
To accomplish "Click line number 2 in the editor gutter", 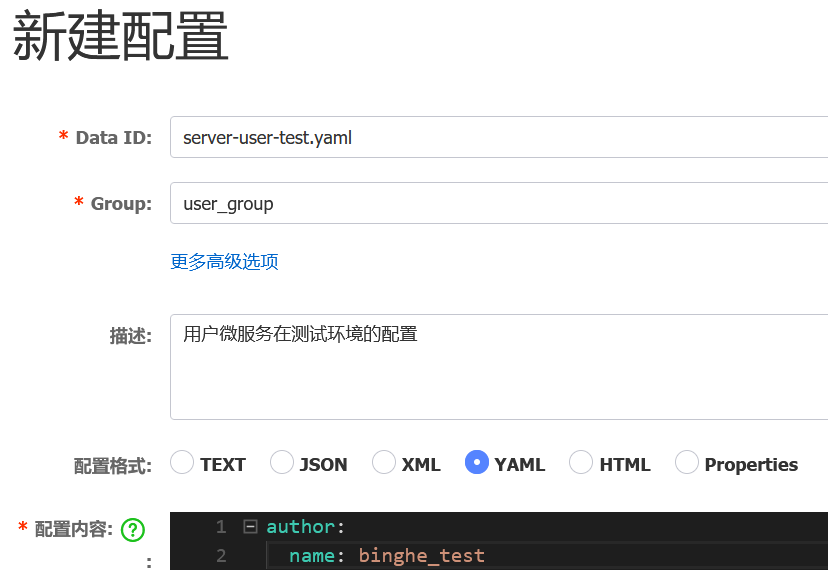I will click(x=221, y=555).
